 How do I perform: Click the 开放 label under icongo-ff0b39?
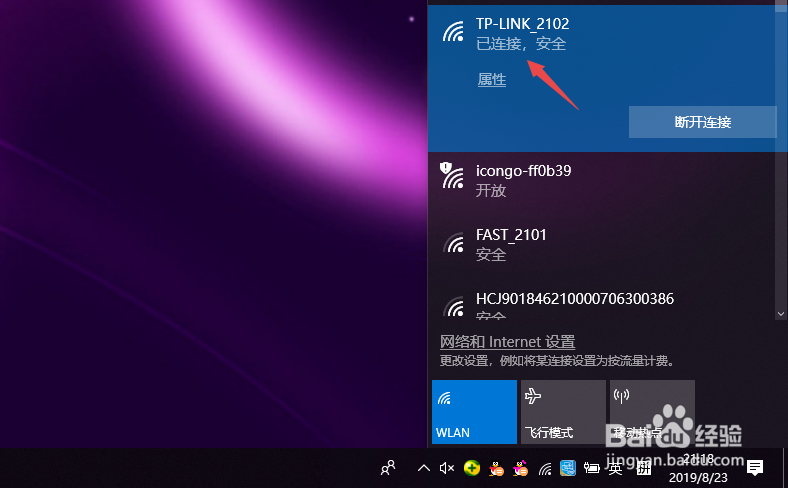click(x=491, y=190)
